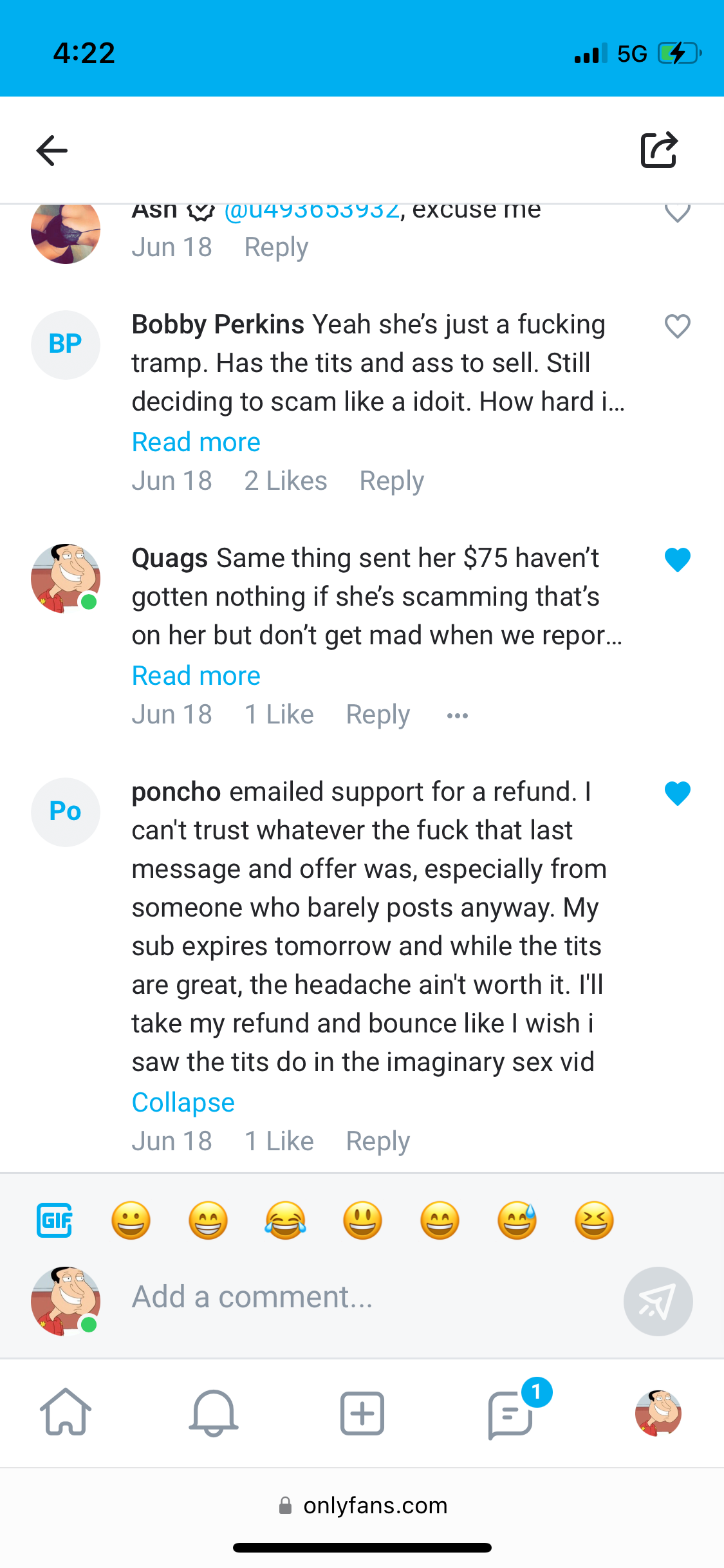Like Bobby Perkins' comment with heart

[x=677, y=326]
